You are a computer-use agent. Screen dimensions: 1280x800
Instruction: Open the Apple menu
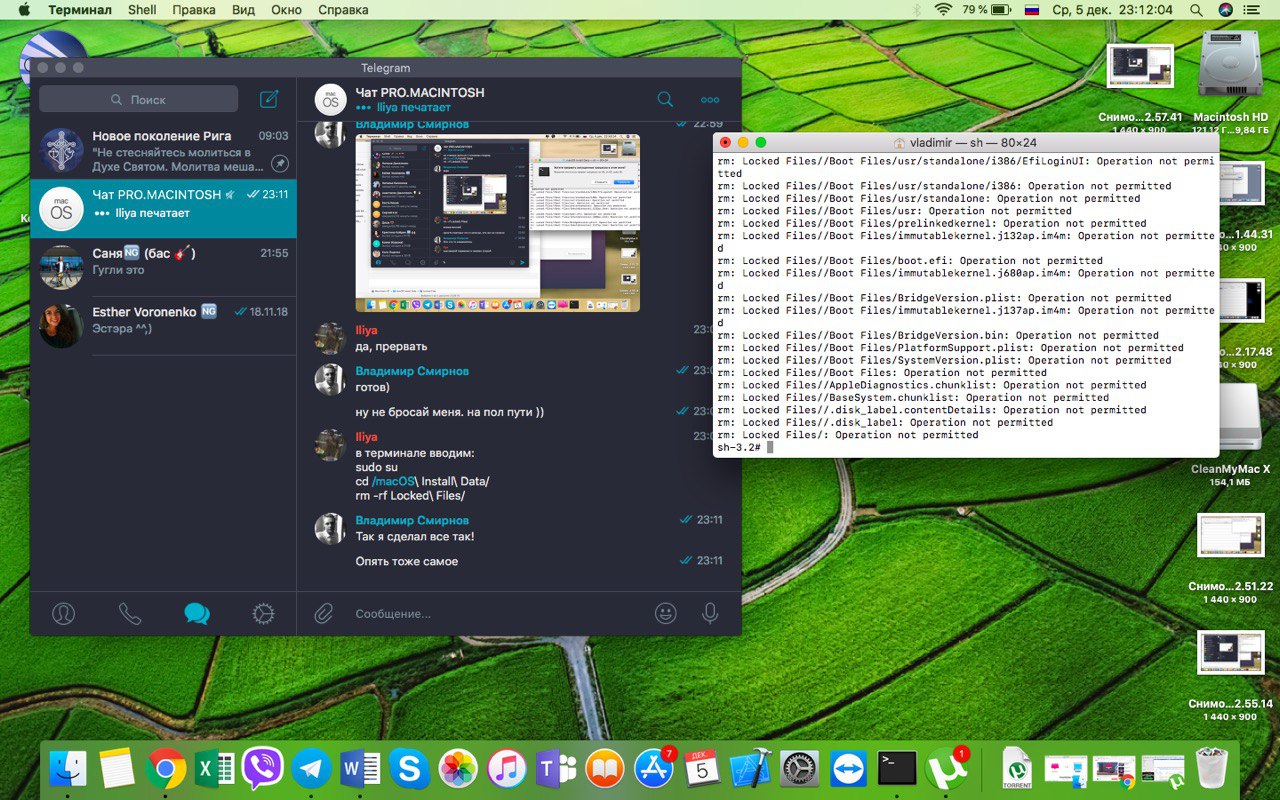[x=24, y=10]
